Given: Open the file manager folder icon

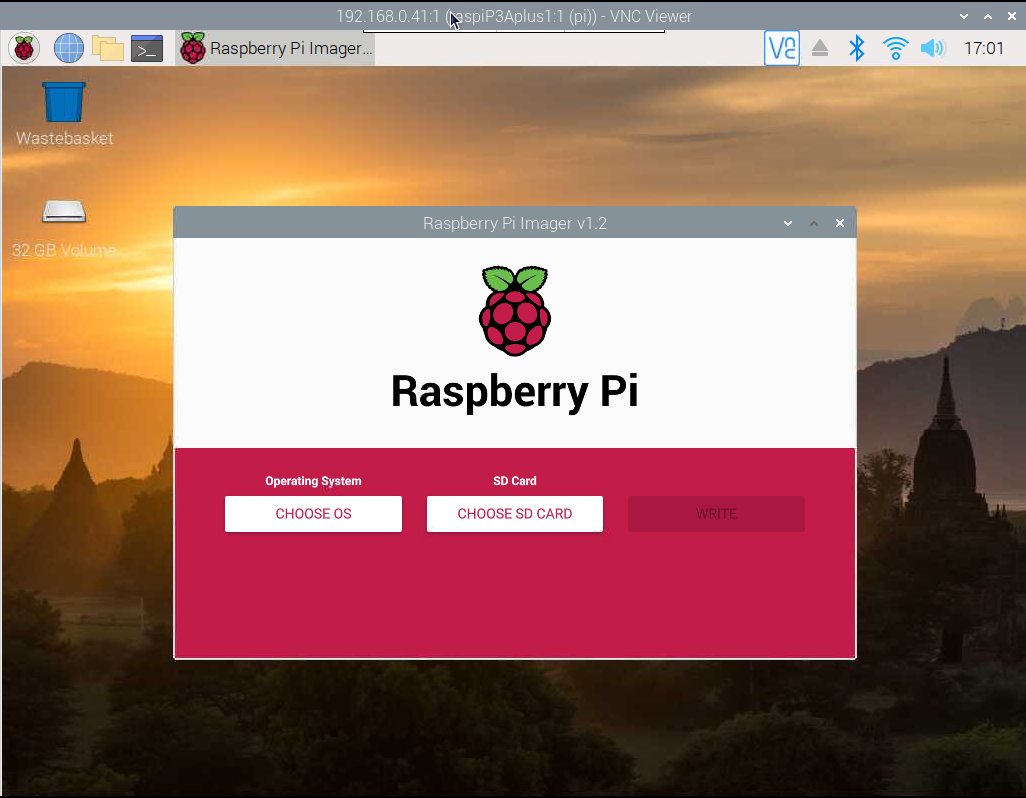Looking at the screenshot, I should (108, 48).
